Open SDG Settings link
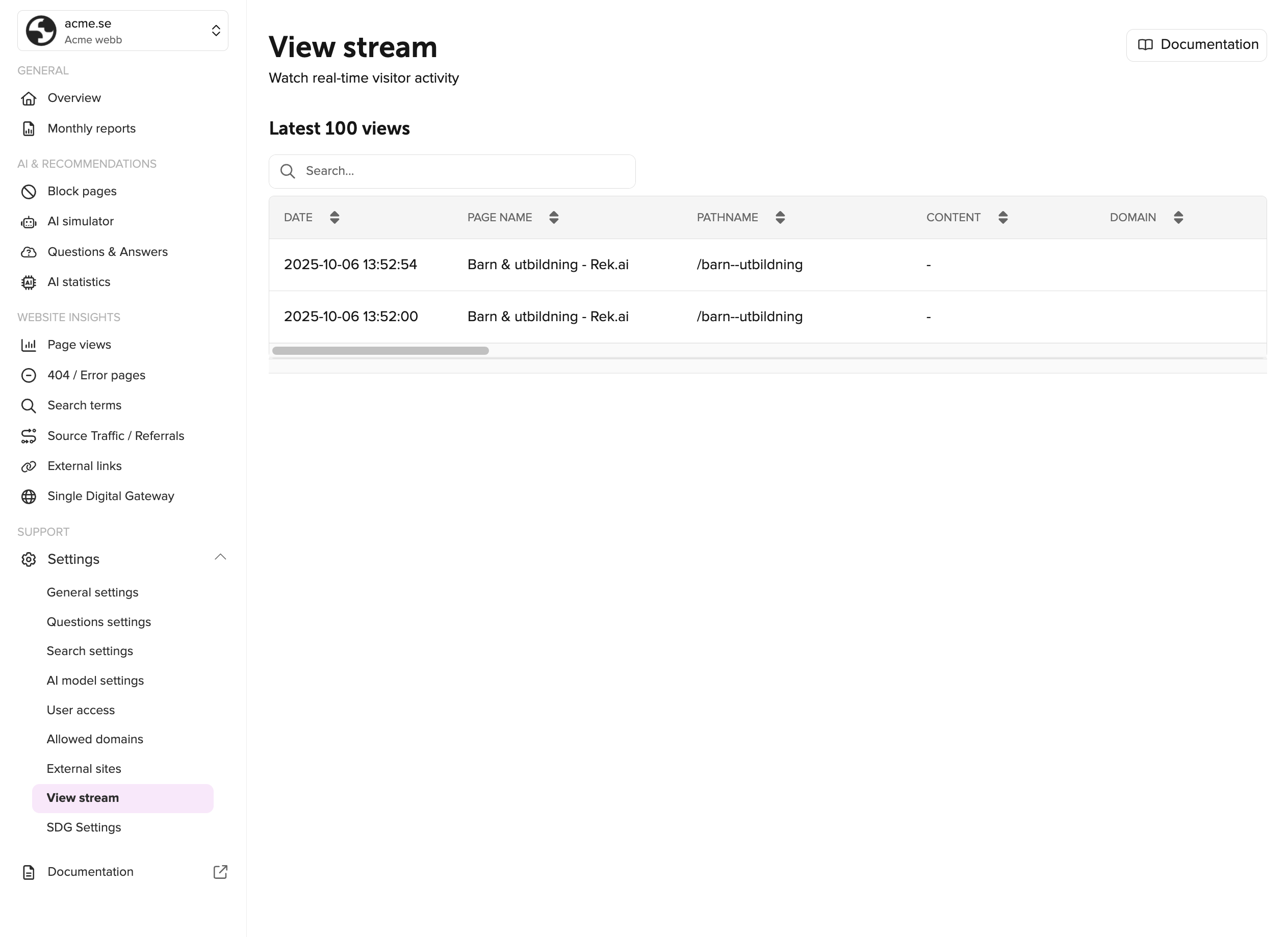Viewport: 1288px width, 937px height. click(x=84, y=827)
